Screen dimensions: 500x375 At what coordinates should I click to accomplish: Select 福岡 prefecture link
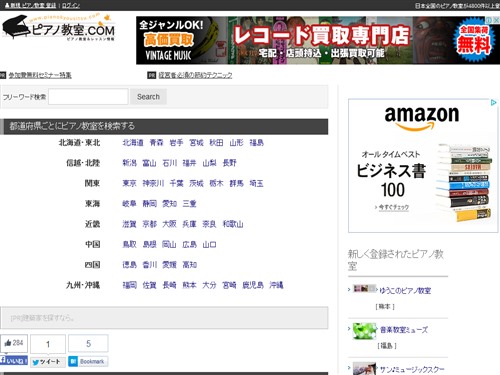[x=129, y=285]
